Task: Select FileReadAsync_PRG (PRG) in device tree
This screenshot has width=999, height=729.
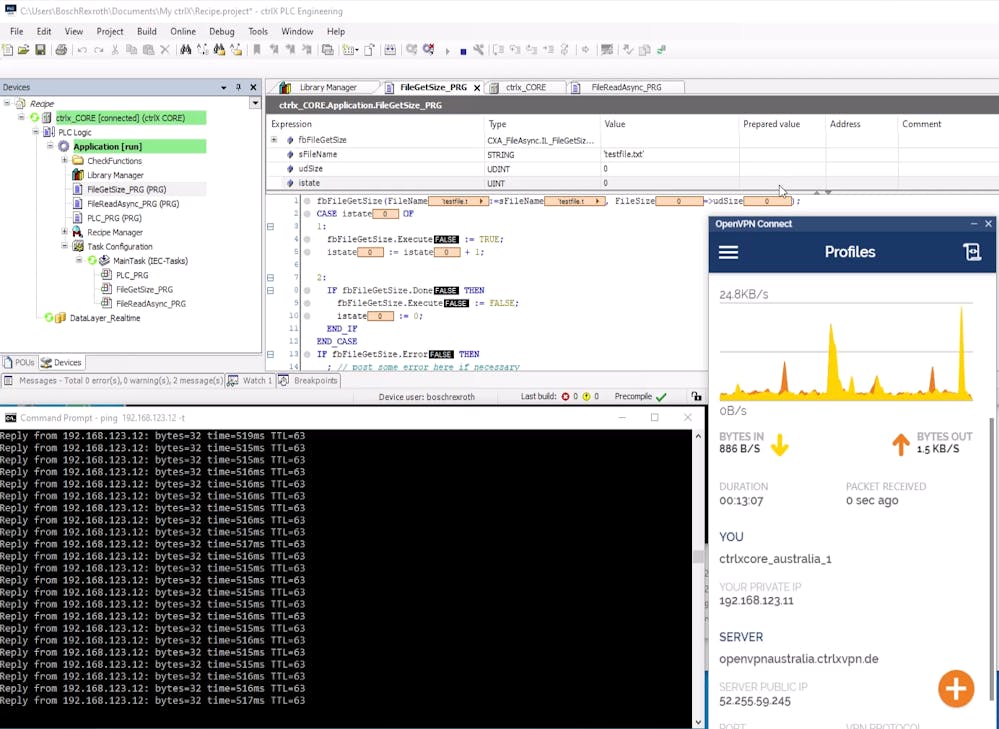Action: (132, 204)
